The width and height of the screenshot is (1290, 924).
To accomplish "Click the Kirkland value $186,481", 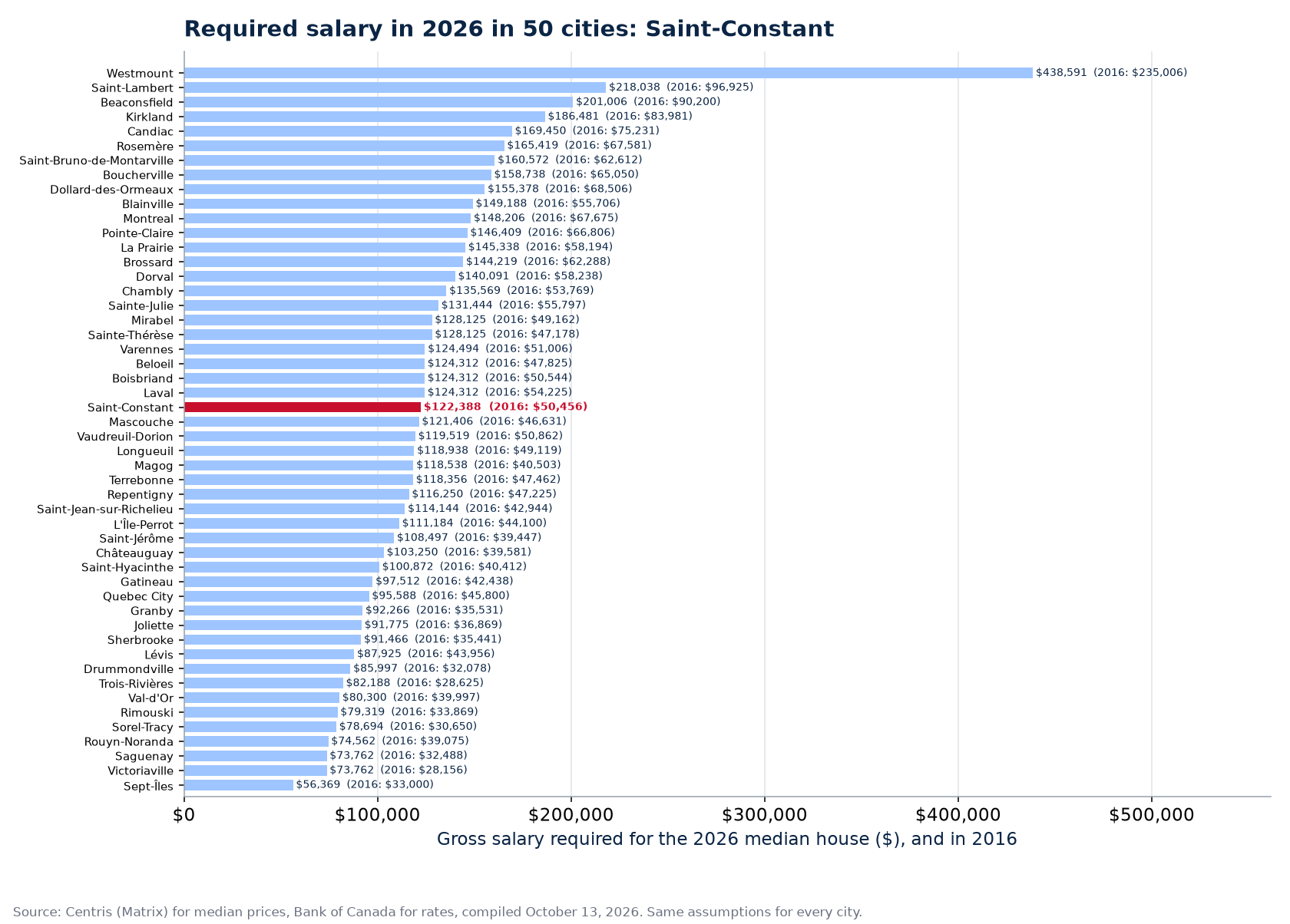I will (x=620, y=117).
